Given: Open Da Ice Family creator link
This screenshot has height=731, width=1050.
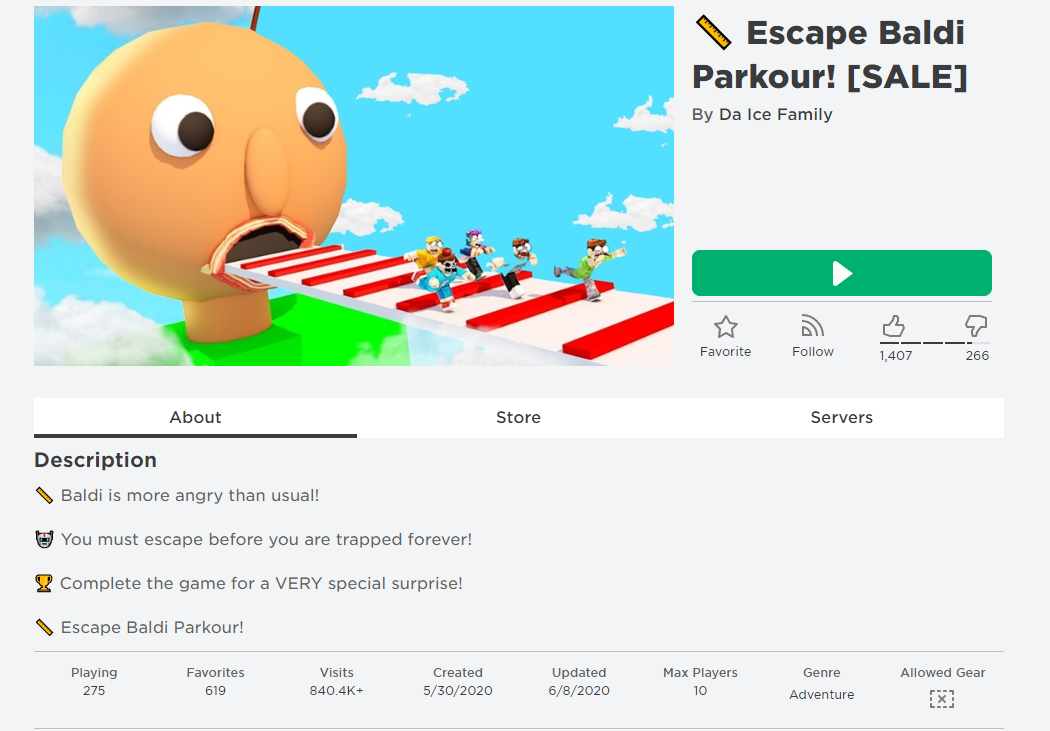Looking at the screenshot, I should pyautogui.click(x=775, y=114).
